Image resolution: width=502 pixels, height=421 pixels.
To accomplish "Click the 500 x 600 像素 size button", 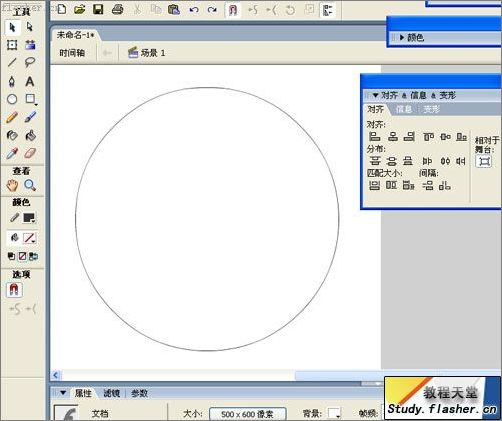I will (x=248, y=414).
